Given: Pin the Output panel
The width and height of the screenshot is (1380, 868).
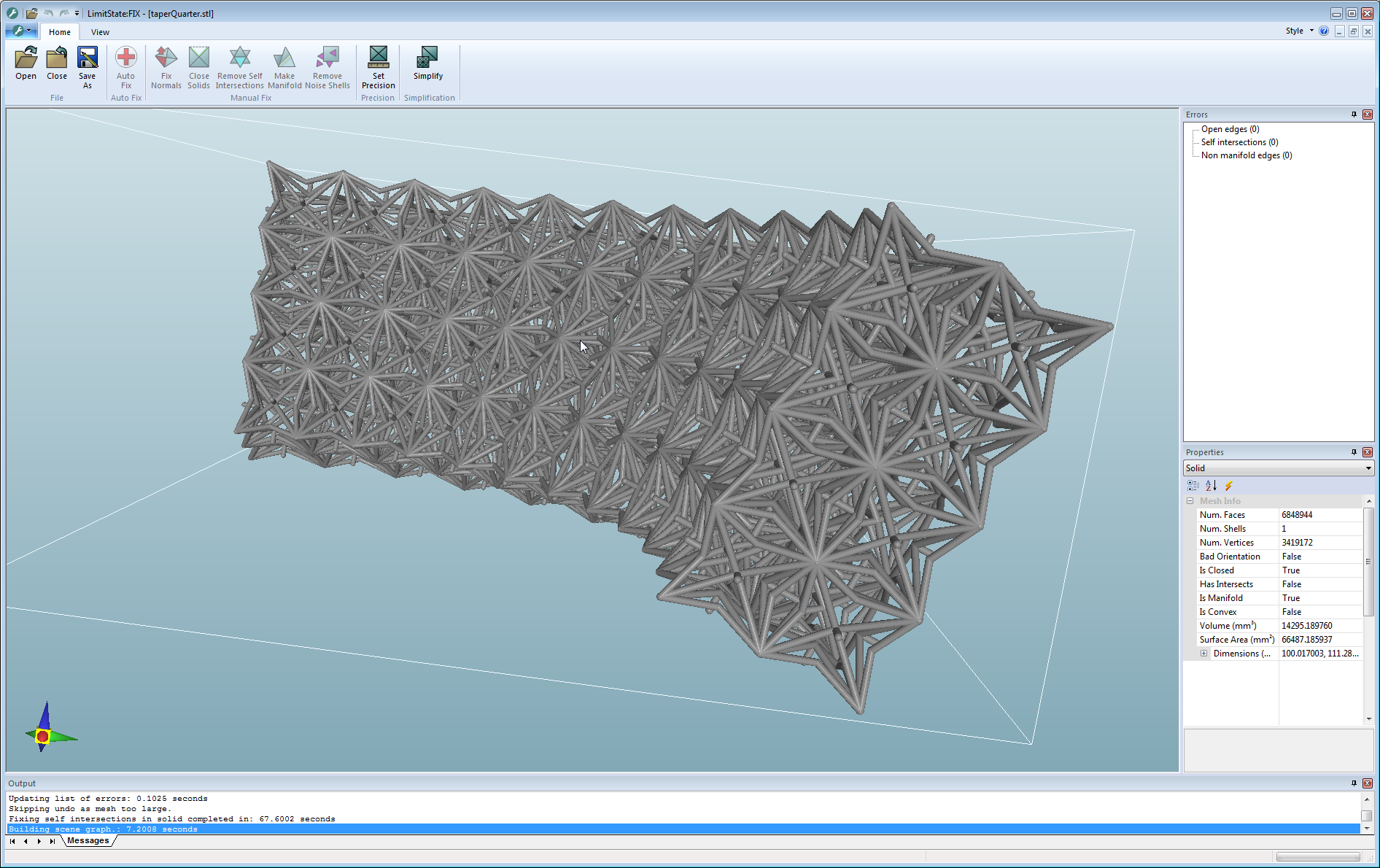Looking at the screenshot, I should click(1354, 783).
